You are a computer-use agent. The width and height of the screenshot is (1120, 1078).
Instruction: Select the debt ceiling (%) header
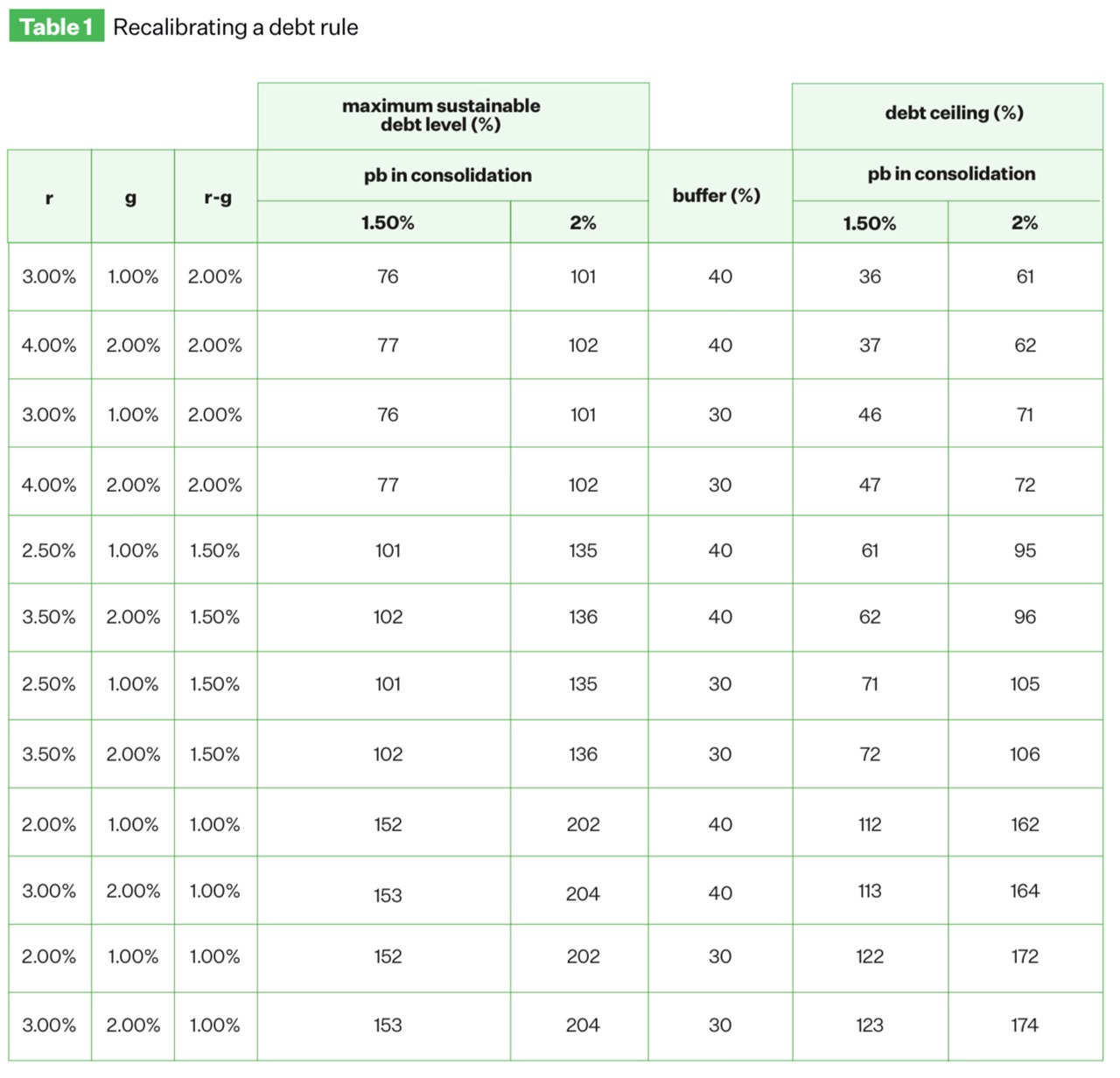(954, 113)
